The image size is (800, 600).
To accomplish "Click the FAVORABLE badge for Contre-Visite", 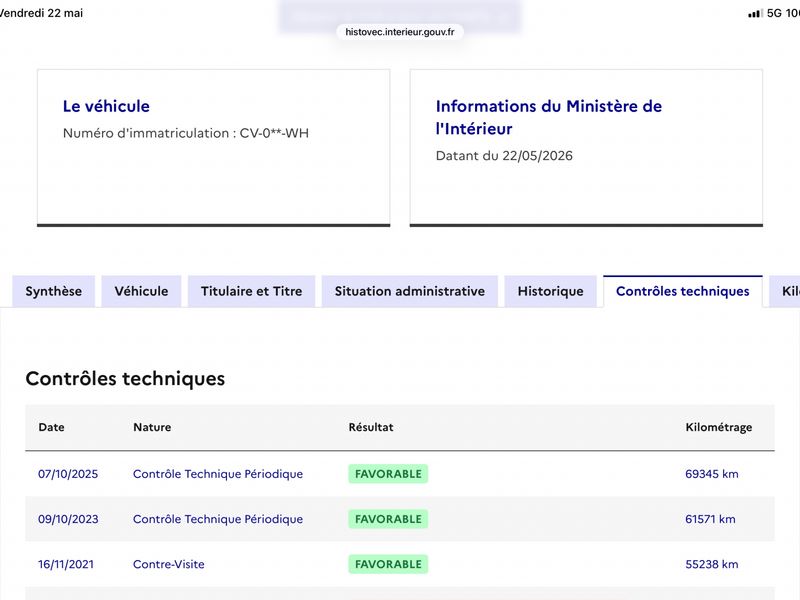I will (x=388, y=564).
